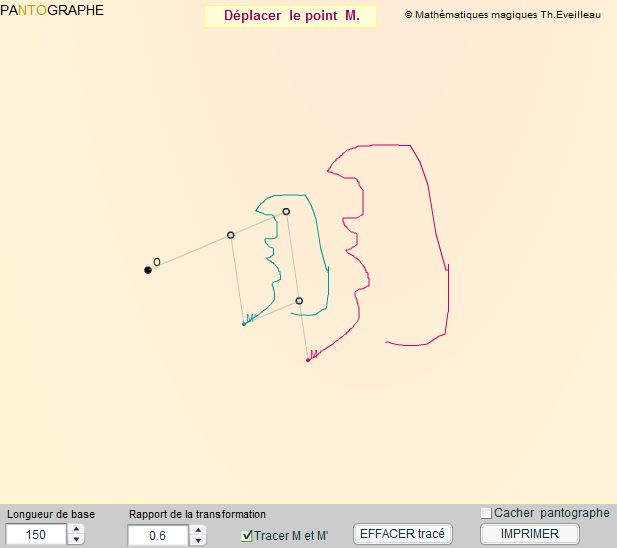Click the Longueur de base field showing 150
Image resolution: width=617 pixels, height=548 pixels.
[35, 535]
